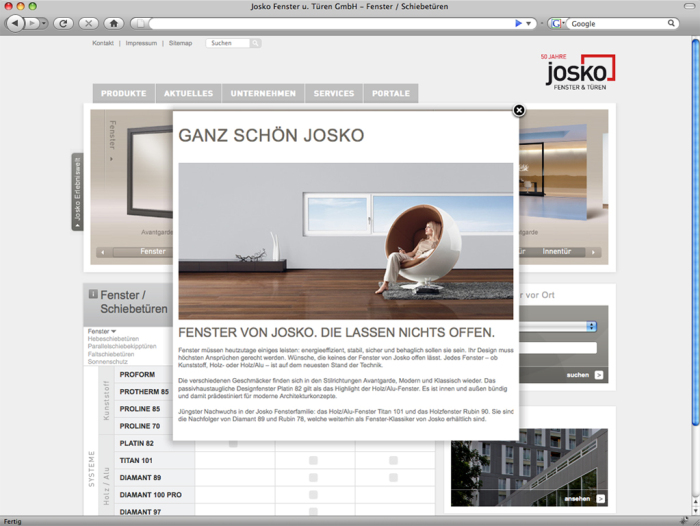Select the DIAMANT 89 system row
700x526 pixels.
click(154, 478)
